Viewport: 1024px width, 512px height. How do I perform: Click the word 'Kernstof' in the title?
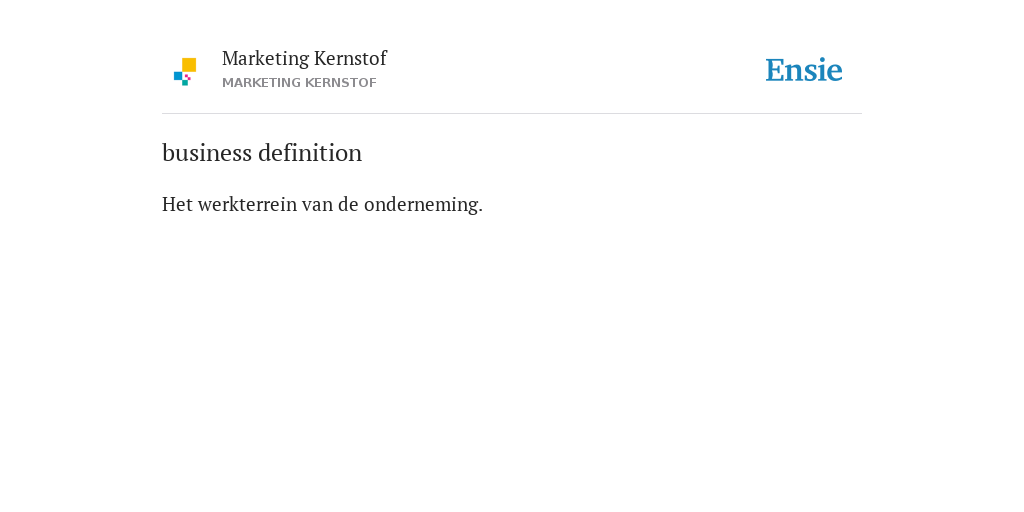[x=350, y=58]
